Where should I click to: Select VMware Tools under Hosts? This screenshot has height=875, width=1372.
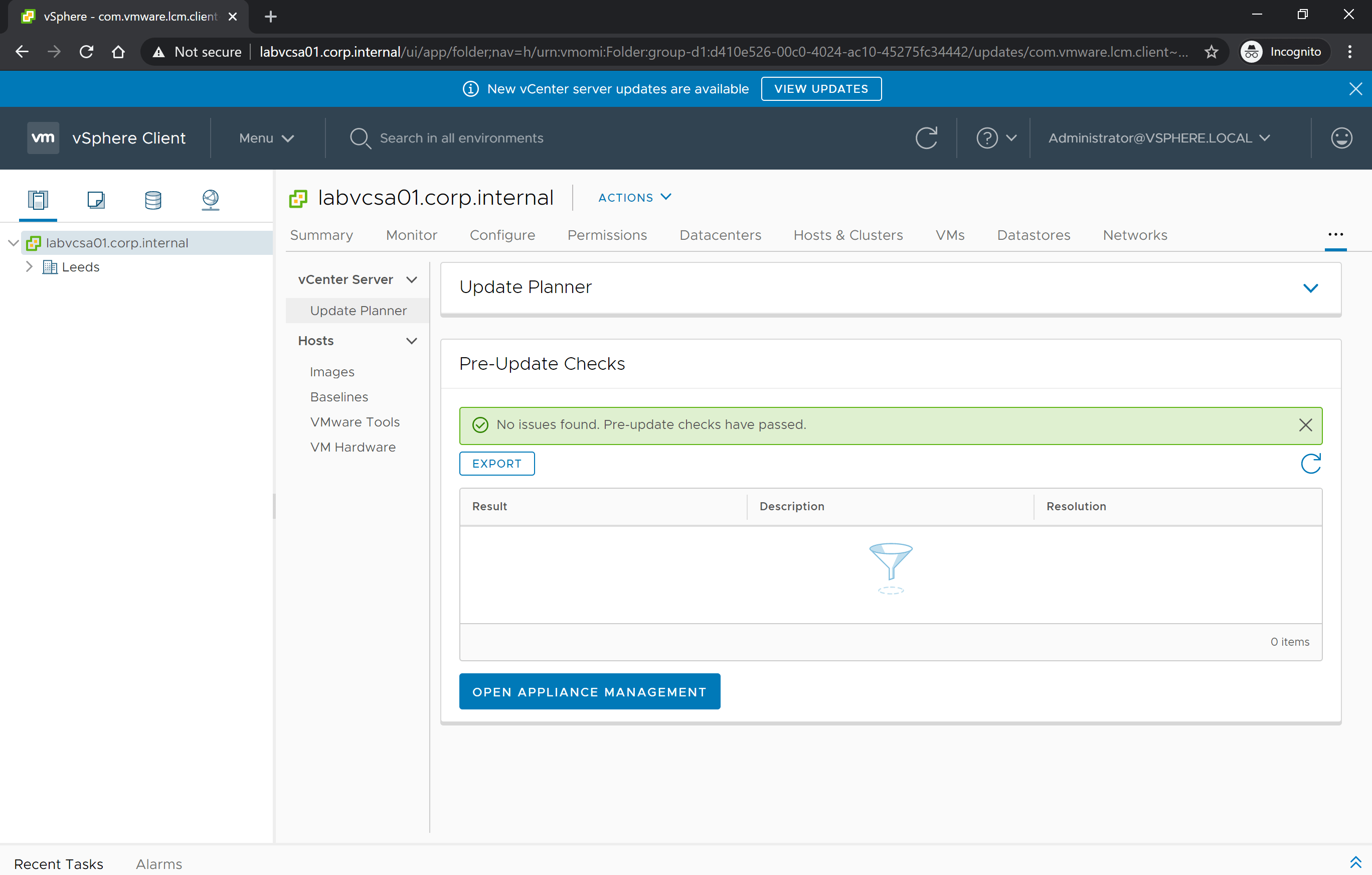tap(355, 422)
